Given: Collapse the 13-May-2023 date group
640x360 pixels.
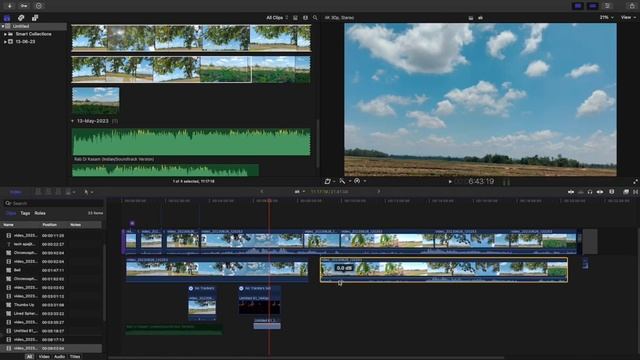Looking at the screenshot, I should [x=73, y=121].
